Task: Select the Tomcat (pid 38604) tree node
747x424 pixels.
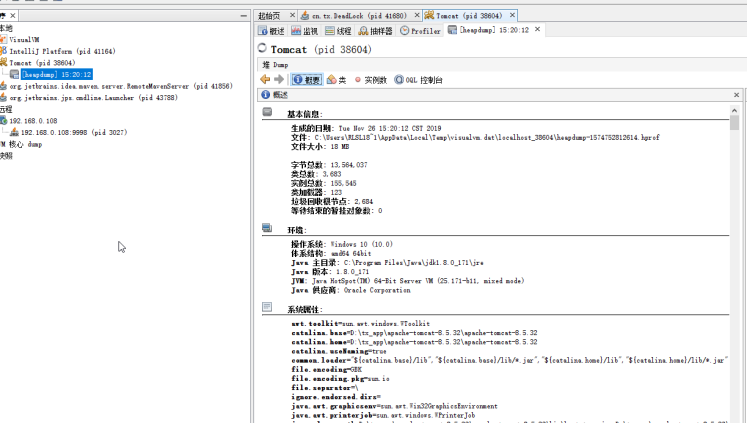Action: [42, 62]
